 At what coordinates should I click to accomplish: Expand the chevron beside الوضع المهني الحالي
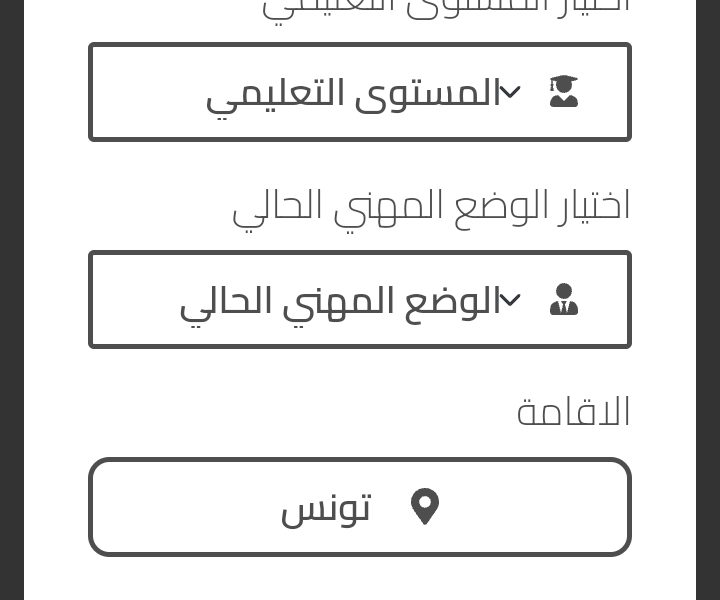[x=510, y=300]
